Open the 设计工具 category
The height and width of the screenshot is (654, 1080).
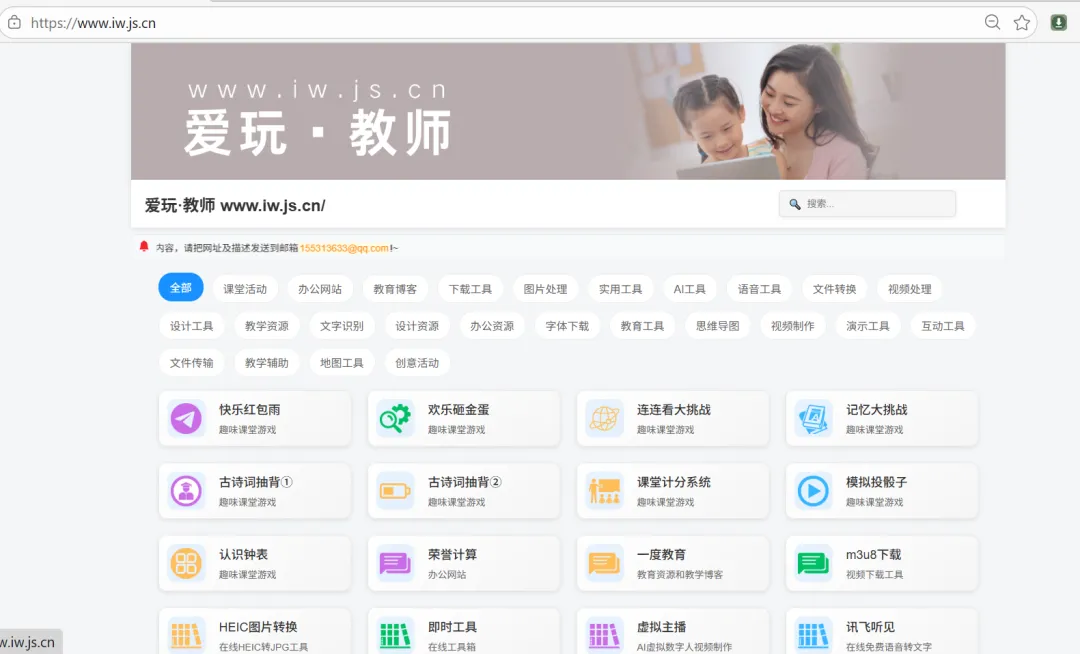pos(191,326)
